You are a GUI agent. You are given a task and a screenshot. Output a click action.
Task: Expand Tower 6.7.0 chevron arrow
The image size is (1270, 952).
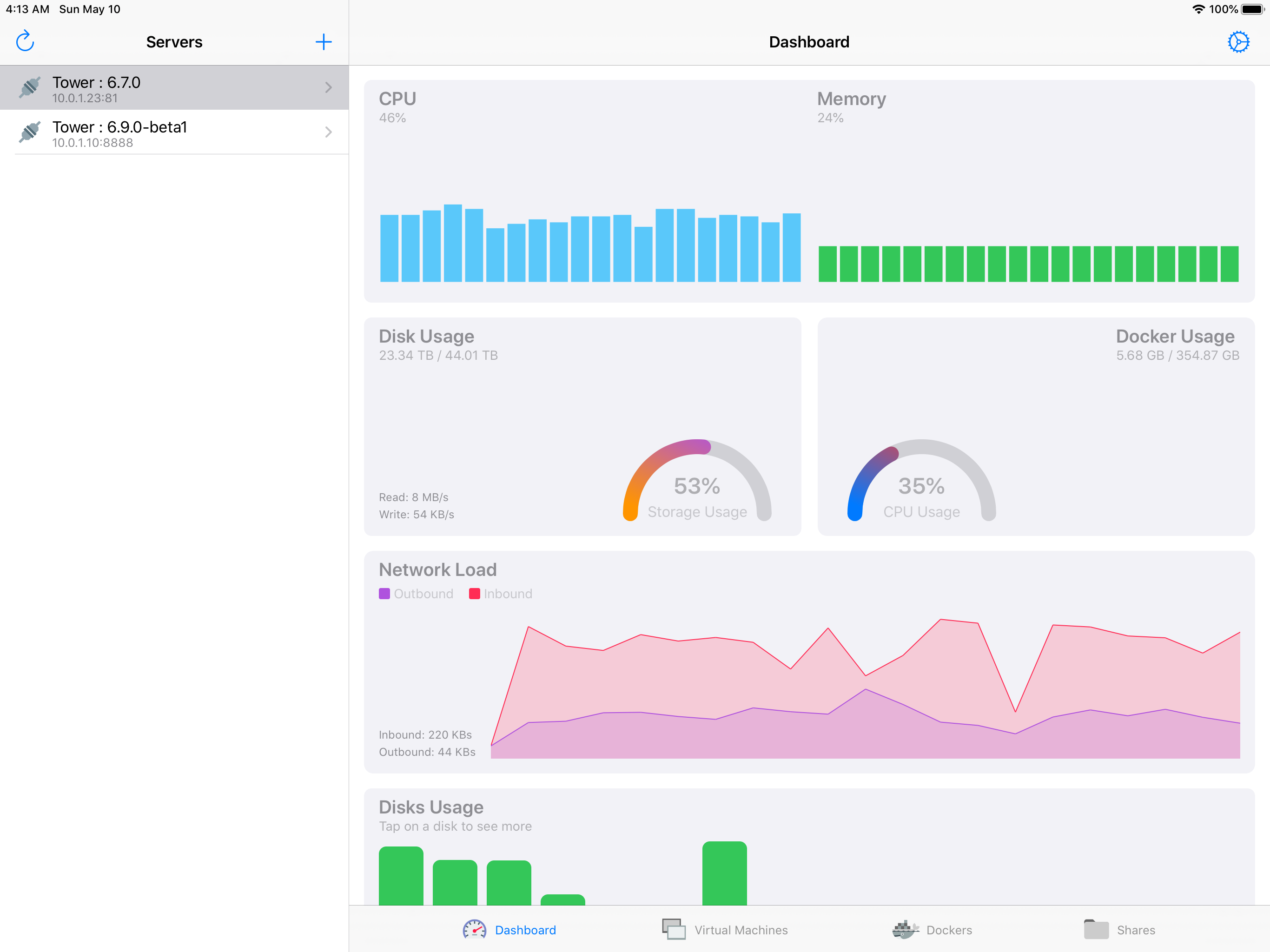click(x=328, y=87)
